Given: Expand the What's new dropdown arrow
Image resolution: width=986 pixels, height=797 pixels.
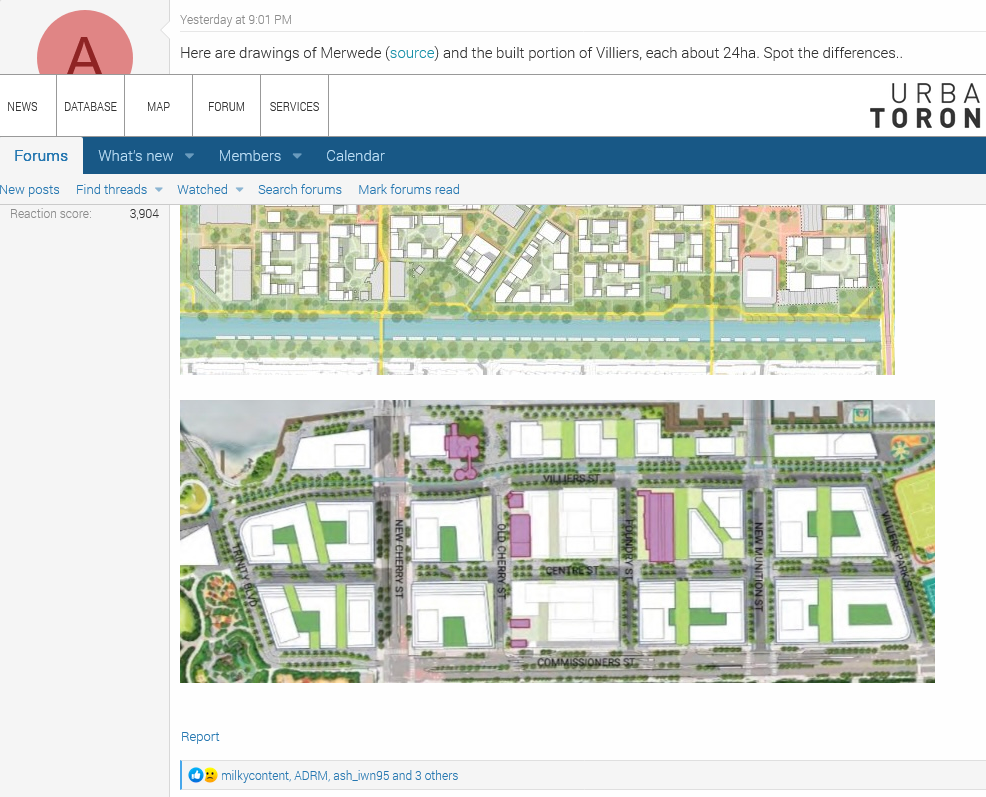Looking at the screenshot, I should [189, 156].
